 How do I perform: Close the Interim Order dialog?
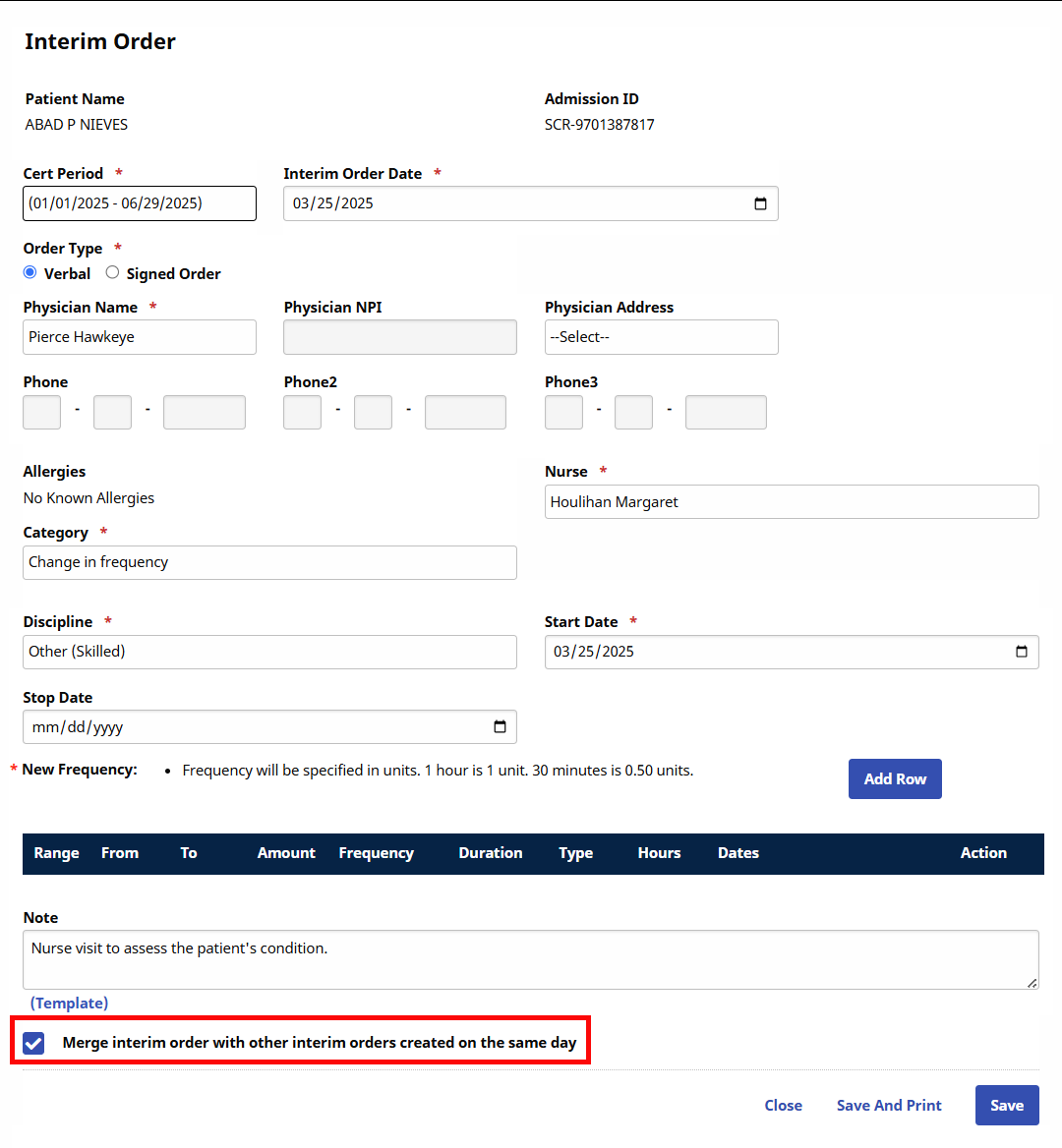click(x=783, y=1105)
